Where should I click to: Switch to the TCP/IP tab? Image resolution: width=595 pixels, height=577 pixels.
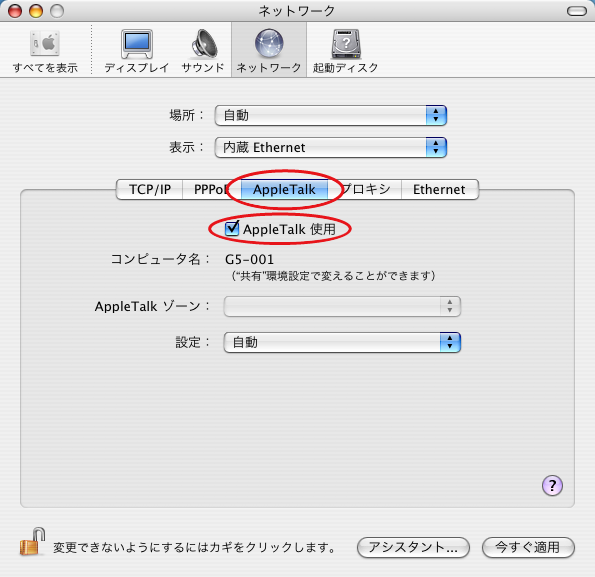tap(150, 189)
